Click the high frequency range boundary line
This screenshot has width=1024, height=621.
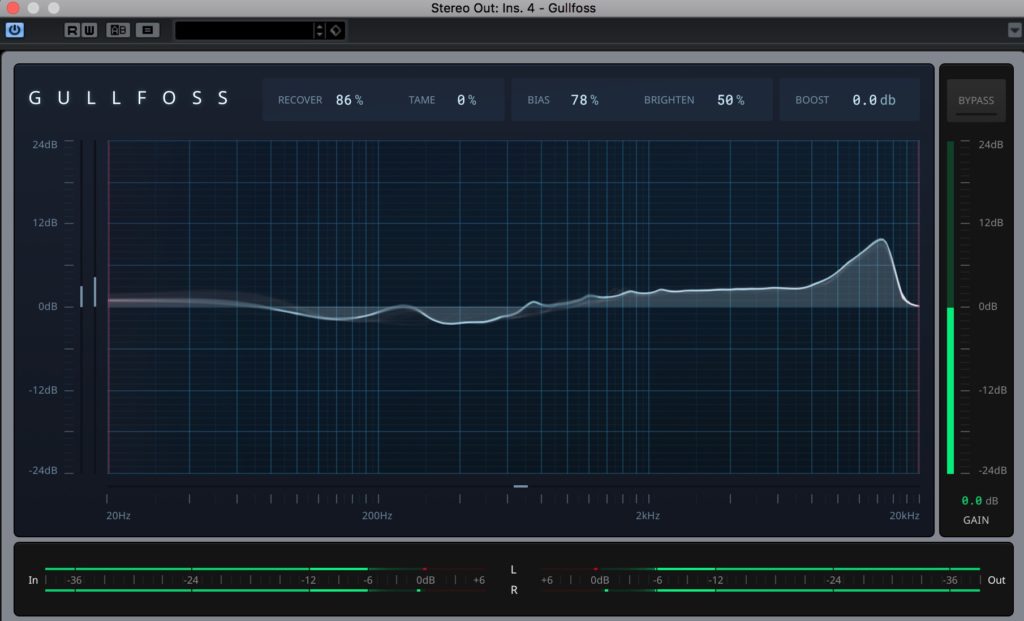click(x=919, y=307)
